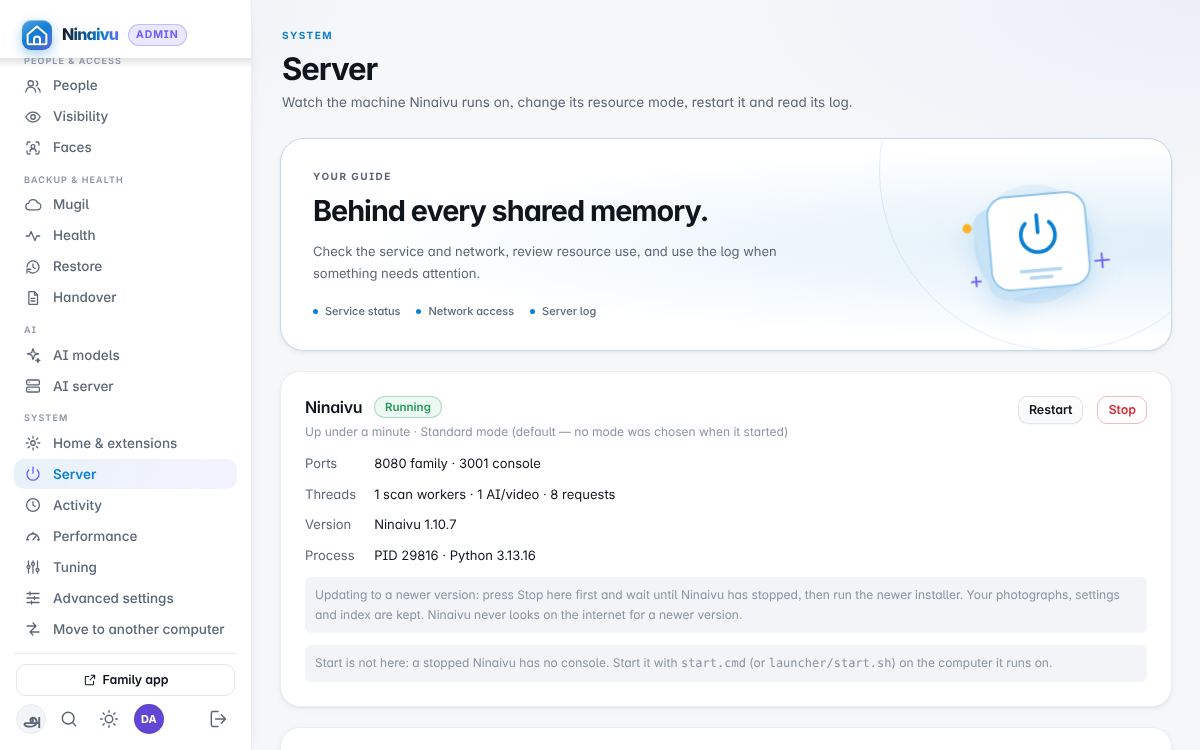Click the People icon in the sidebar
This screenshot has width=1200, height=750.
tap(33, 86)
